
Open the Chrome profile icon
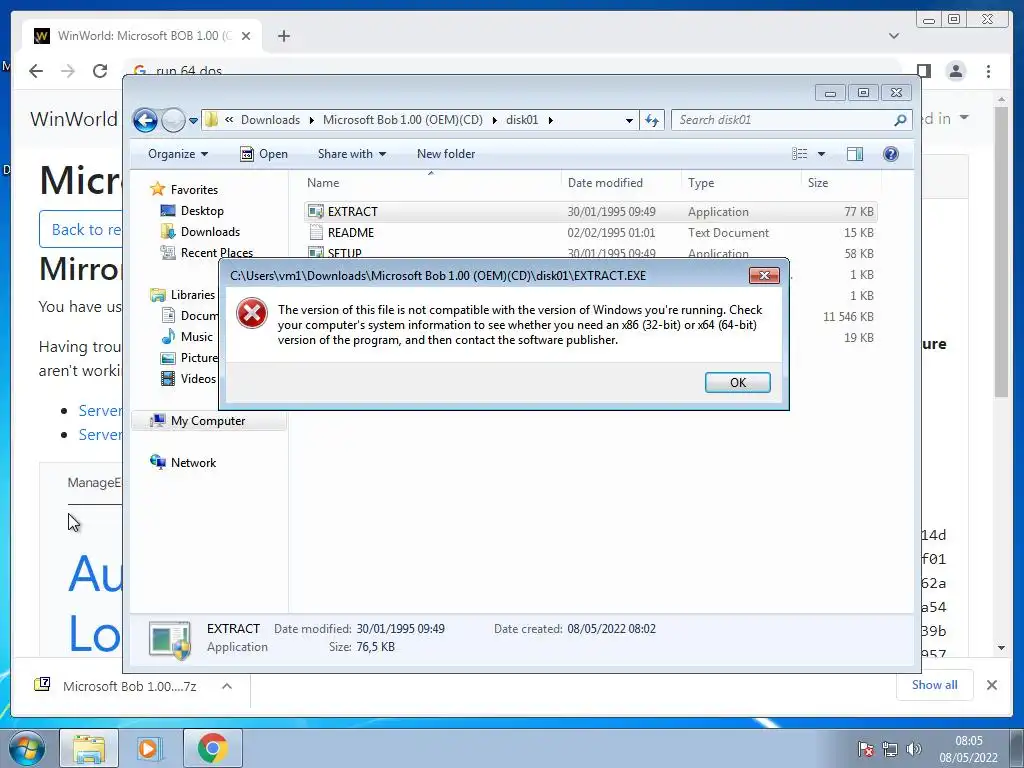point(955,71)
